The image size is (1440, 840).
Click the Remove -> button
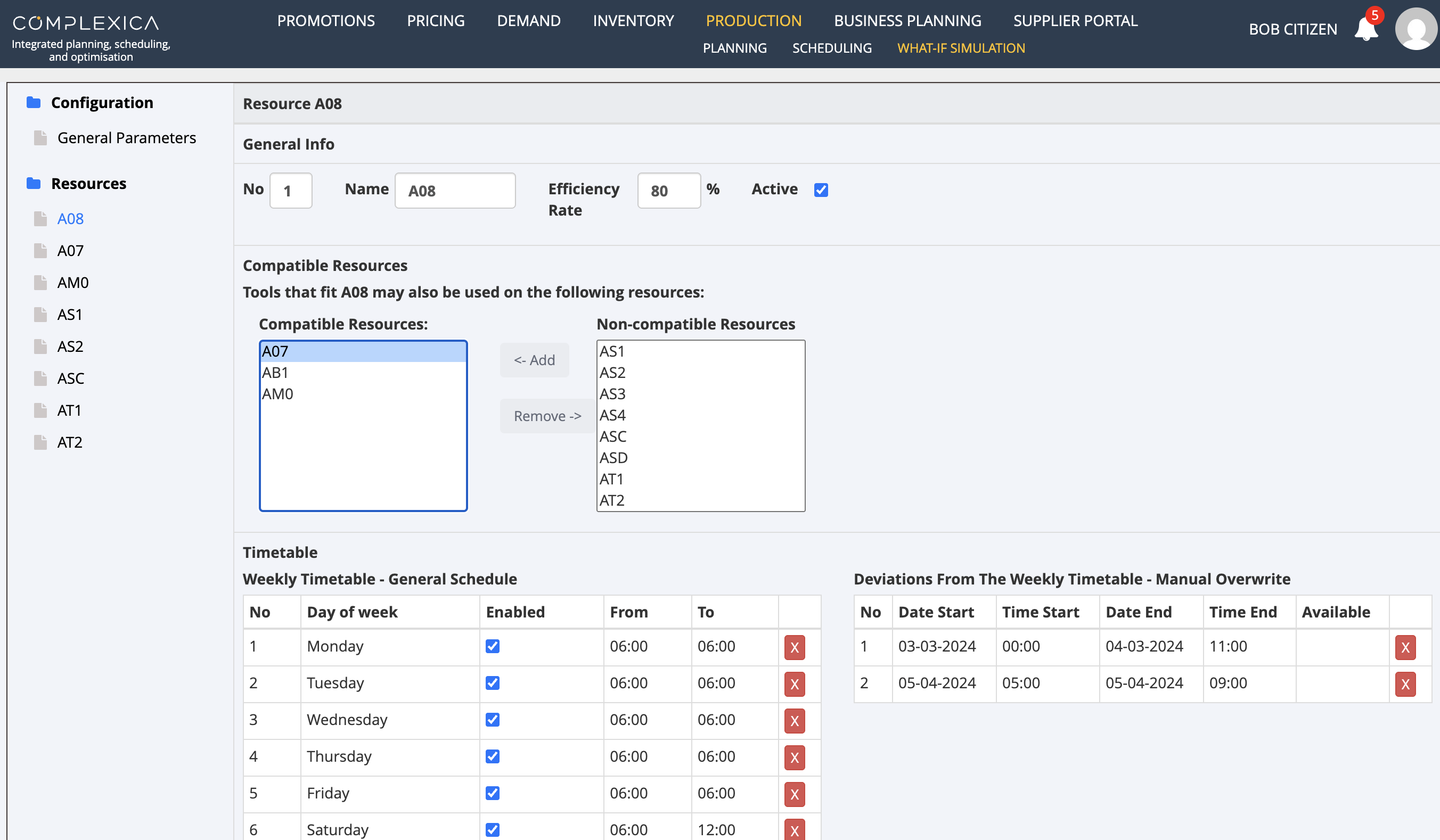click(x=547, y=416)
